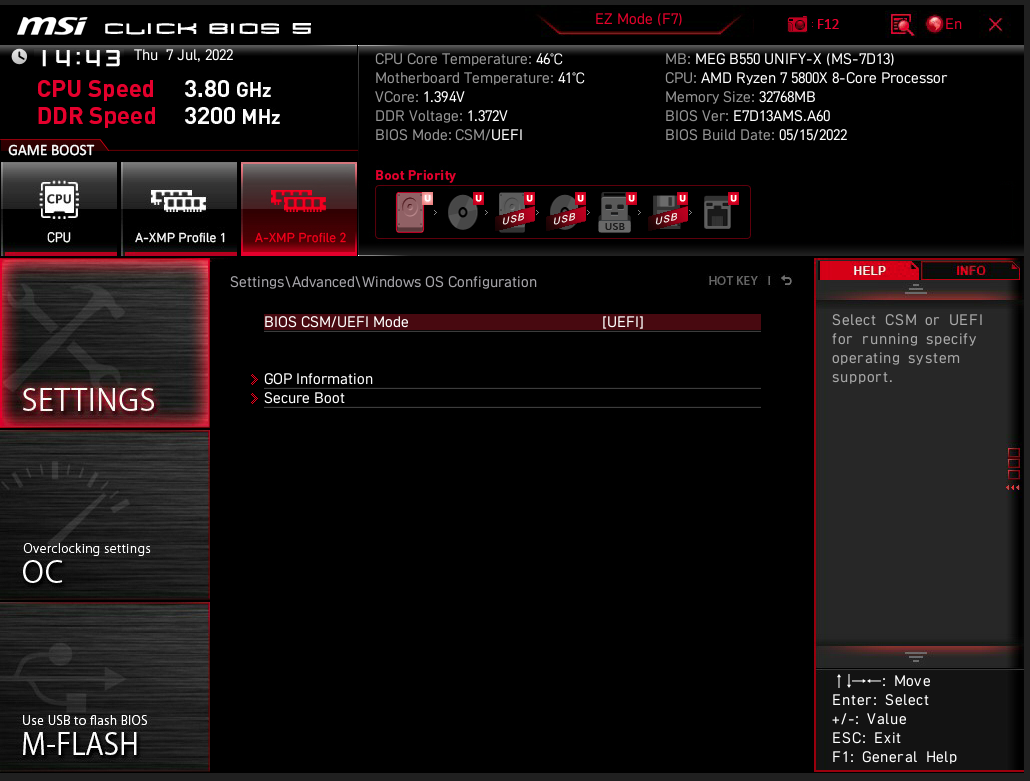Click the HOT KEY button
Image resolution: width=1030 pixels, height=781 pixels.
click(x=733, y=281)
